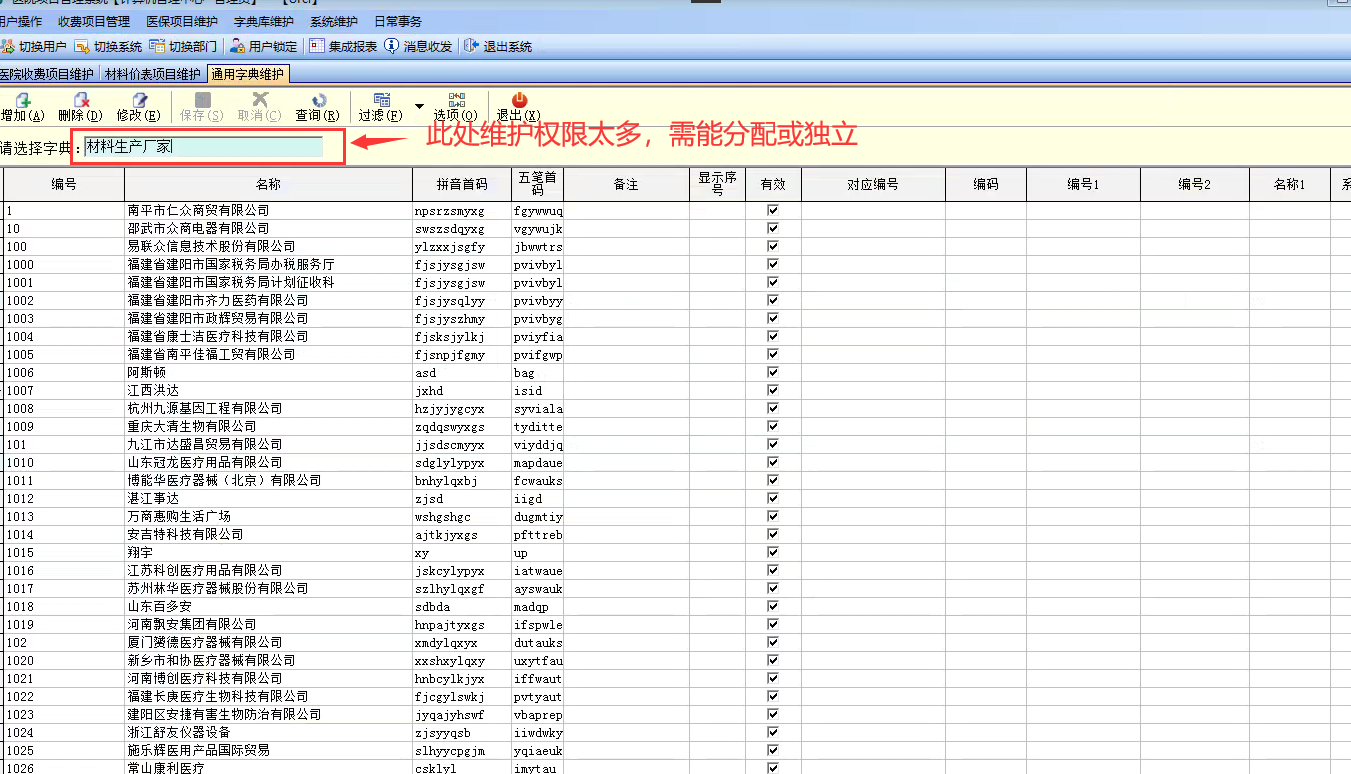Switch to the 材料价表项目维护 tab
The height and width of the screenshot is (774, 1351).
pos(153,74)
